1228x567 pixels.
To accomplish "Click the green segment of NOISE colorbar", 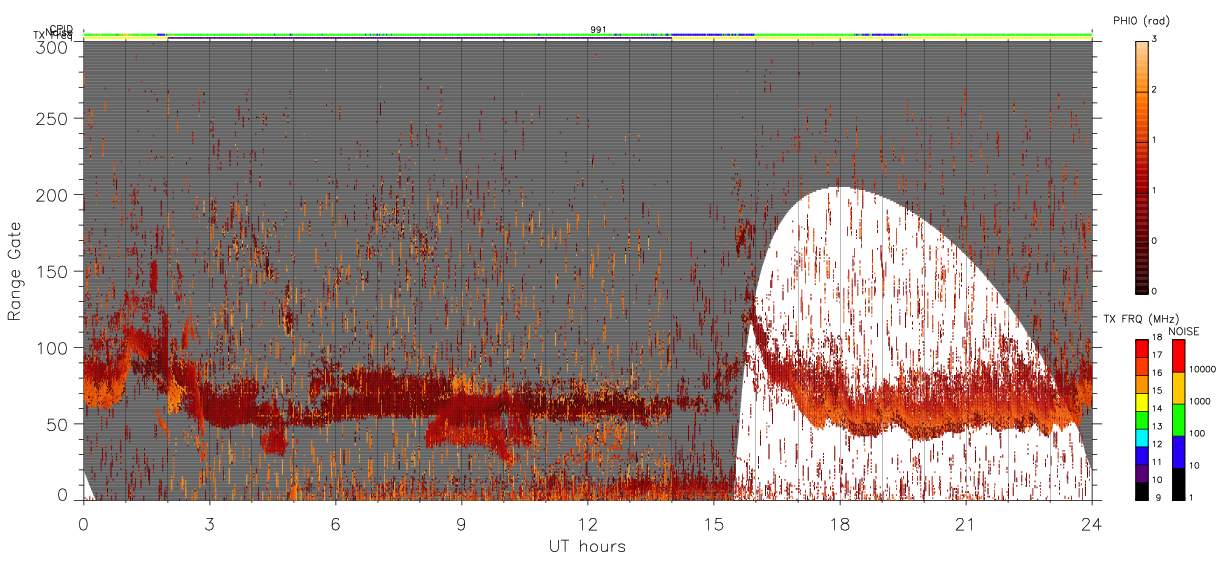I will coord(1178,420).
